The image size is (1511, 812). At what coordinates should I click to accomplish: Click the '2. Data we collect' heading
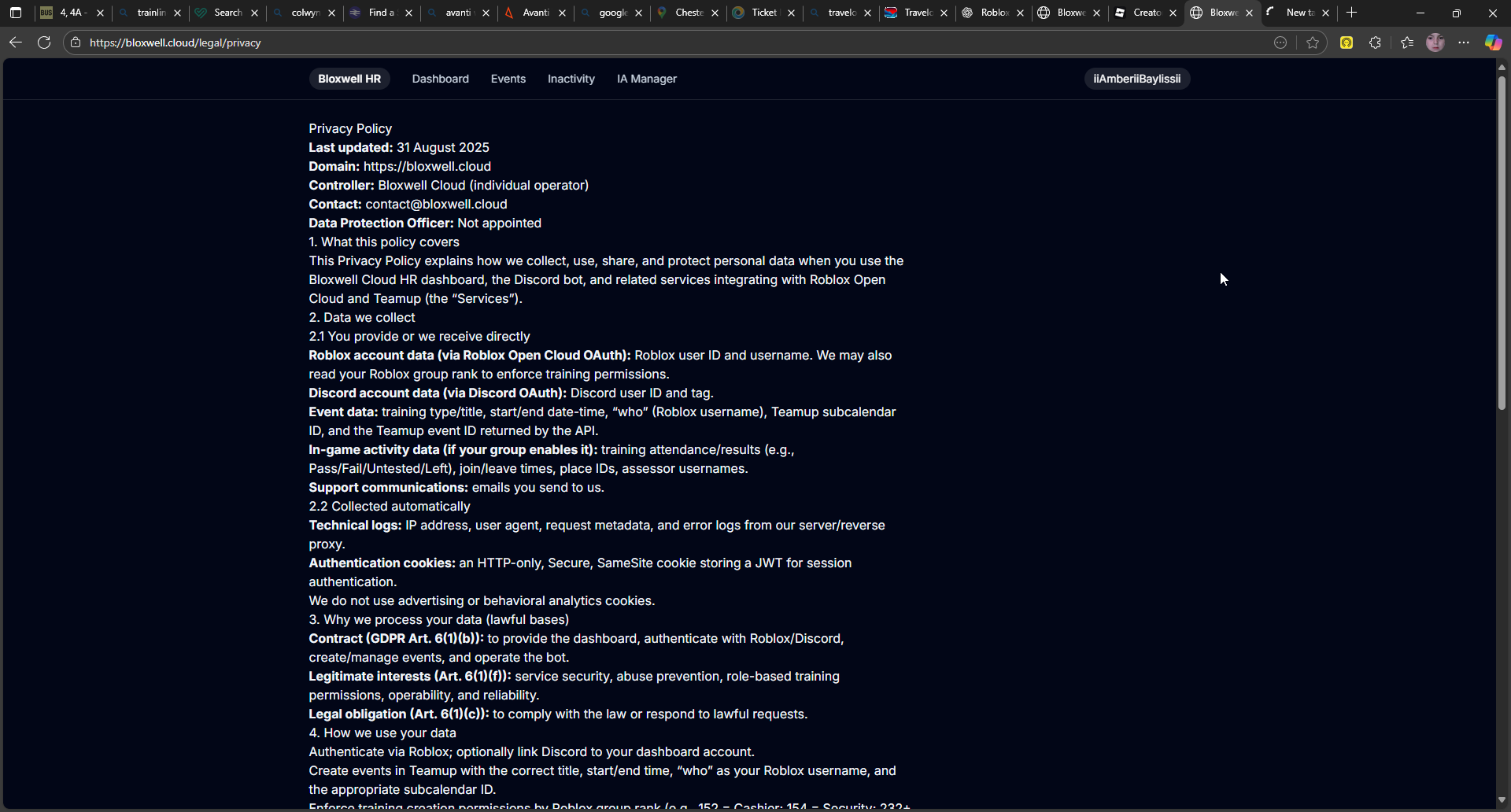tap(362, 317)
